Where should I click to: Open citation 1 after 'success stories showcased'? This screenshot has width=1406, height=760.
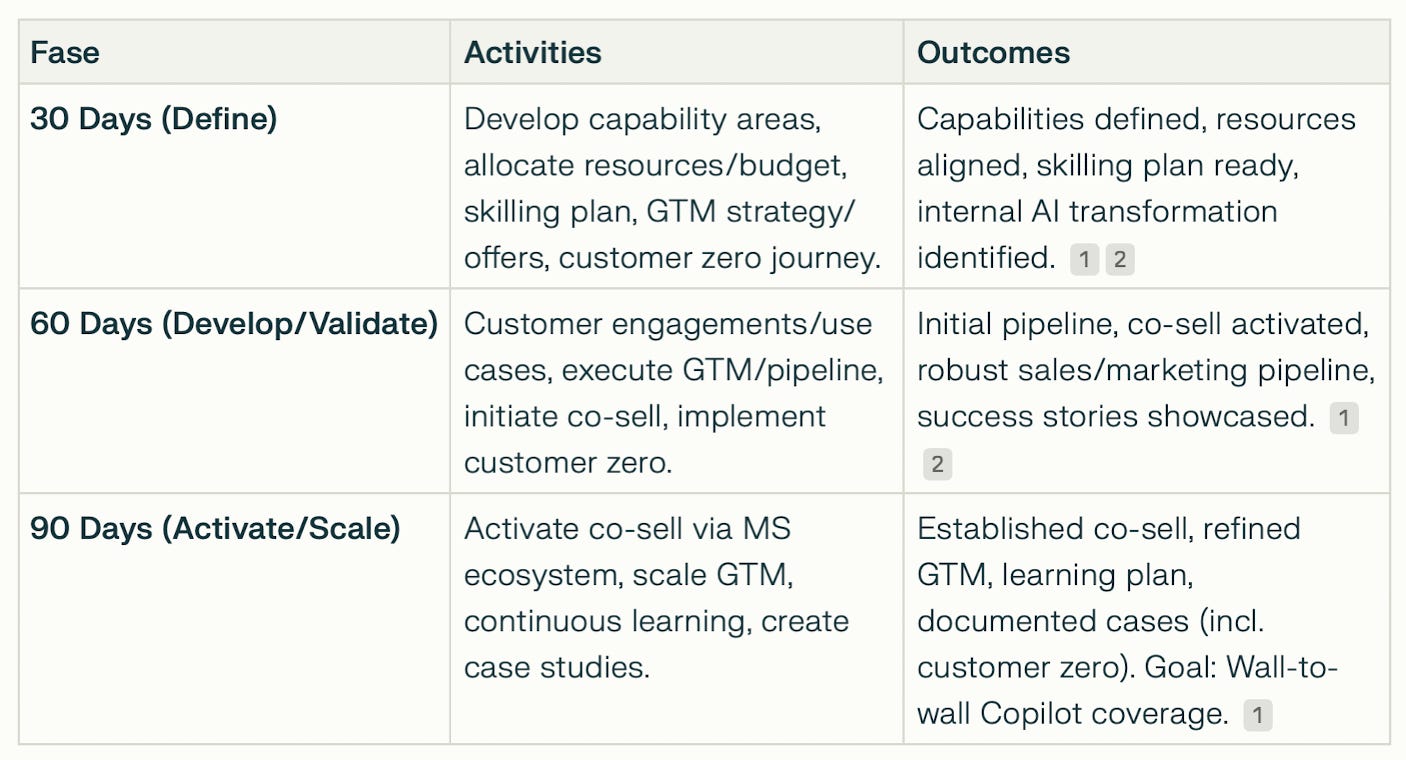pyautogui.click(x=1343, y=419)
